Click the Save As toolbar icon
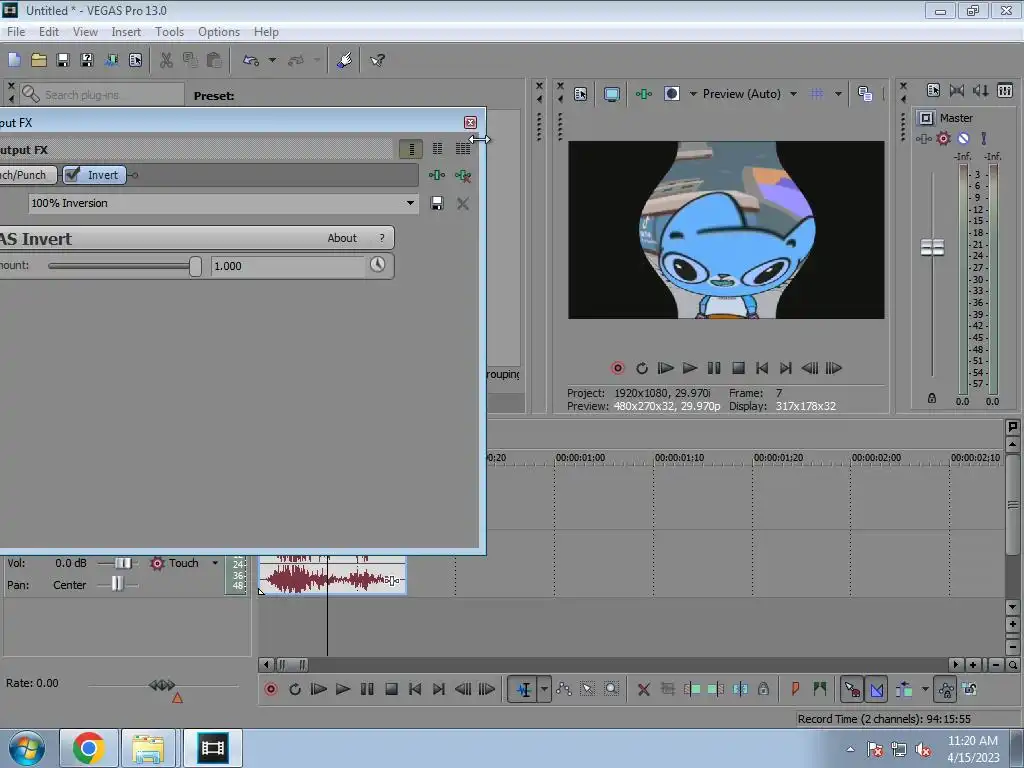The image size is (1024, 768). pos(87,60)
